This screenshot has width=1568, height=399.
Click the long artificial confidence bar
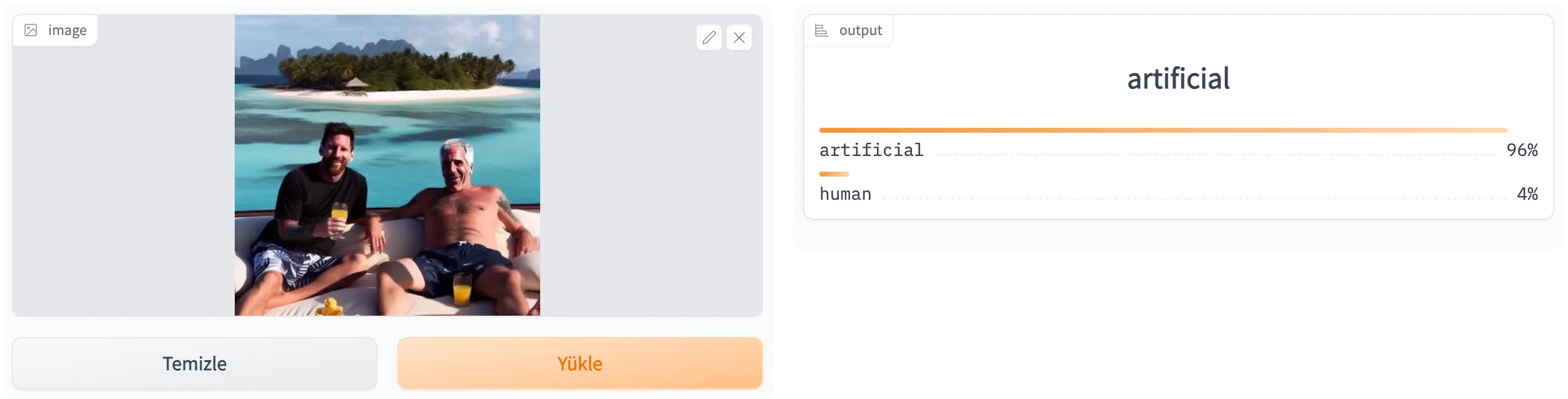(x=1162, y=130)
